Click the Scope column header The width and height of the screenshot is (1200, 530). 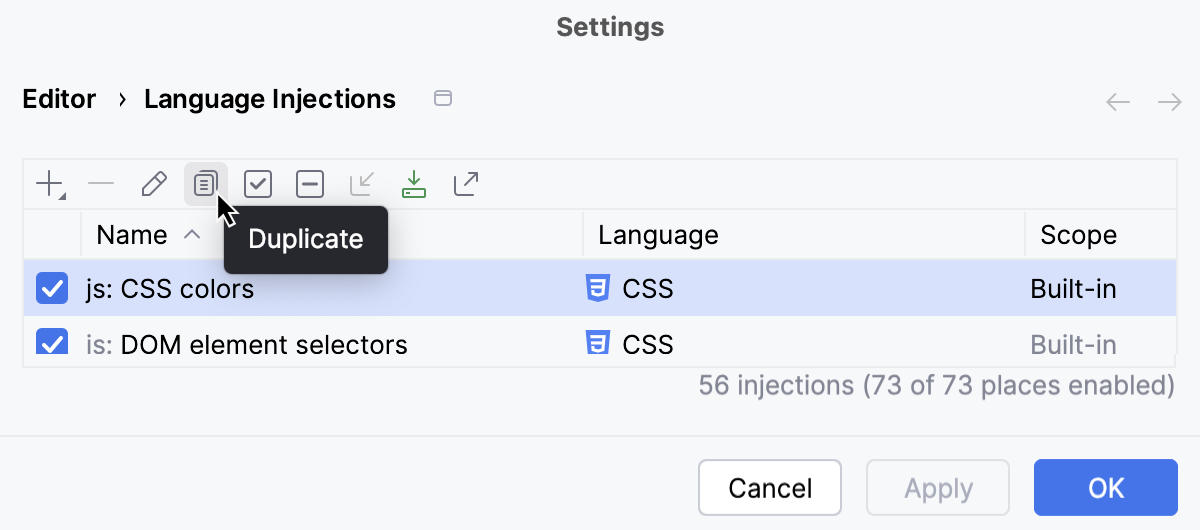(x=1078, y=235)
